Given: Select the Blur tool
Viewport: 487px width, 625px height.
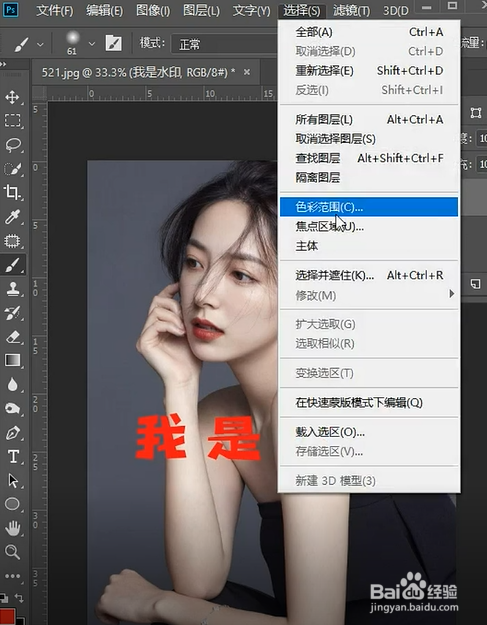Looking at the screenshot, I should click(x=12, y=385).
